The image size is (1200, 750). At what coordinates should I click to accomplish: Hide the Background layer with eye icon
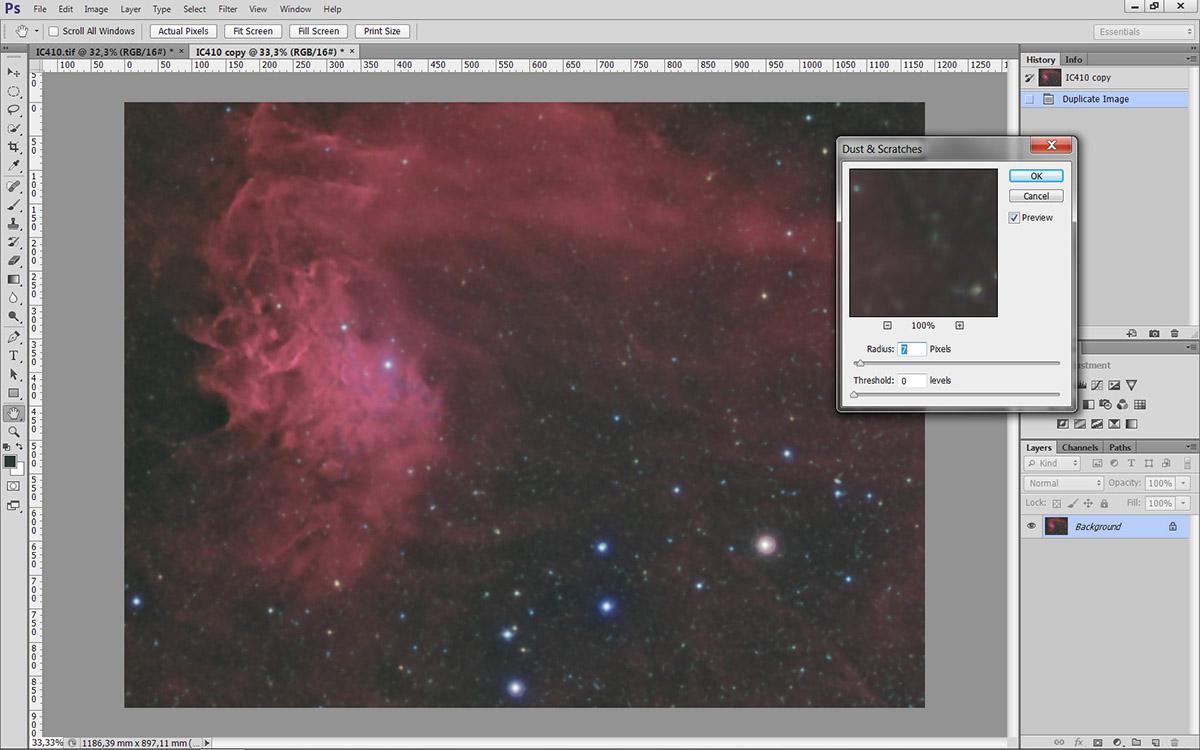point(1031,526)
